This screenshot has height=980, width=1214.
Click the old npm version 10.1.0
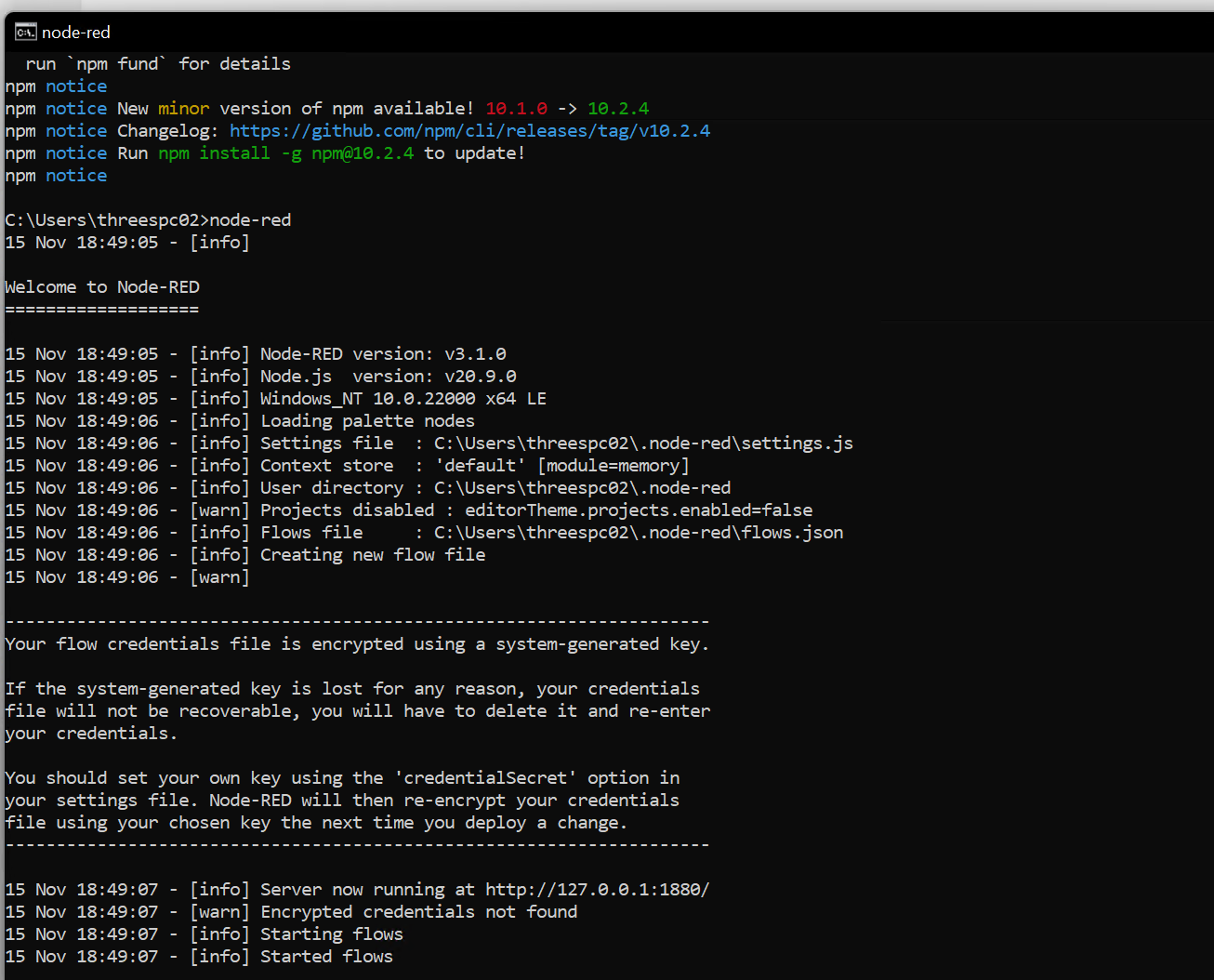point(516,109)
